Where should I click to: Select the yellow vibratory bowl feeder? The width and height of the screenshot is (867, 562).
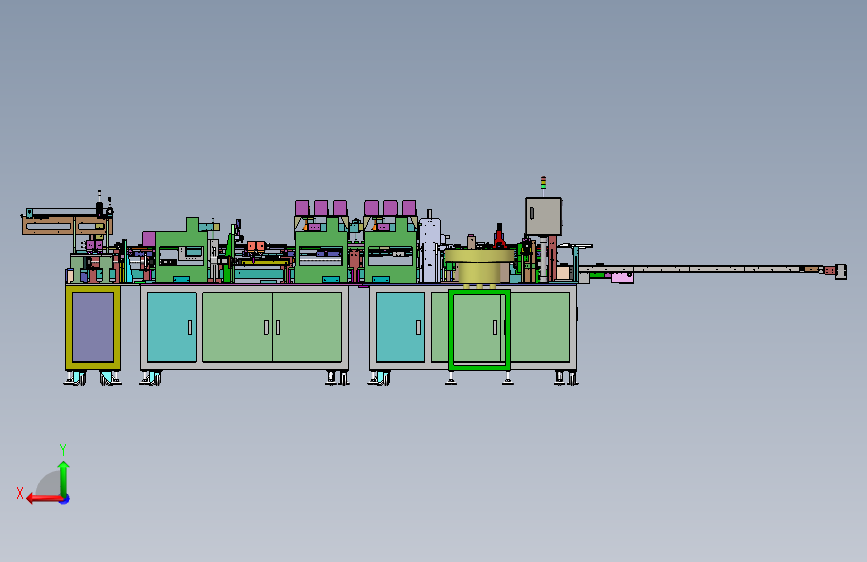pyautogui.click(x=479, y=266)
